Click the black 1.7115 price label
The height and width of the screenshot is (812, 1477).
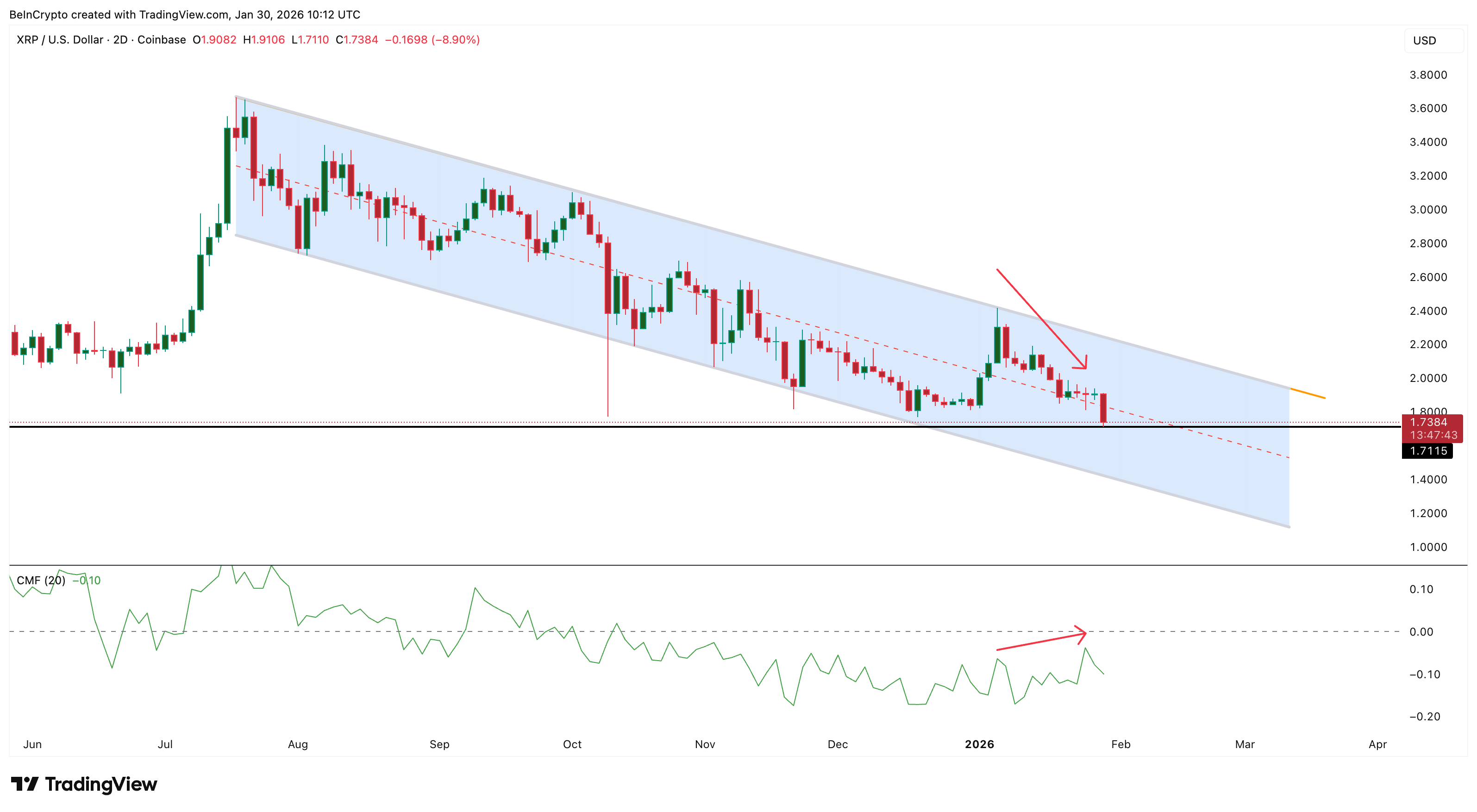(x=1427, y=451)
